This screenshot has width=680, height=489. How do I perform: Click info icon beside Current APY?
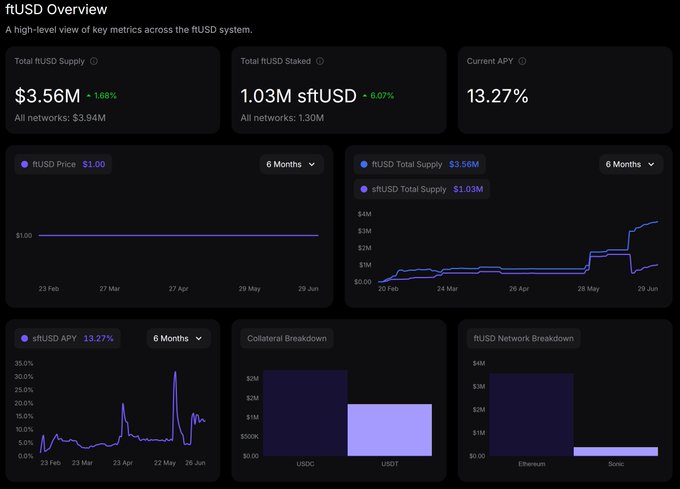[523, 61]
